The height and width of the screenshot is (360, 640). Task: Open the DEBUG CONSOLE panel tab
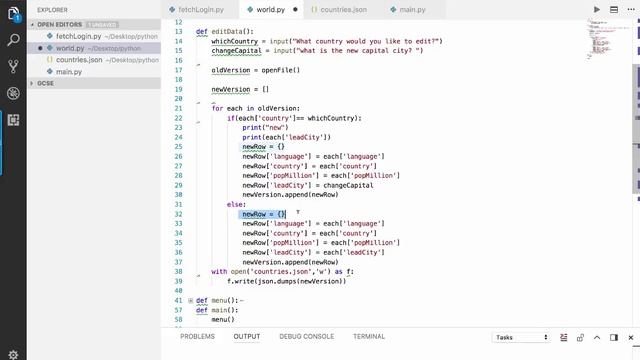coord(307,336)
